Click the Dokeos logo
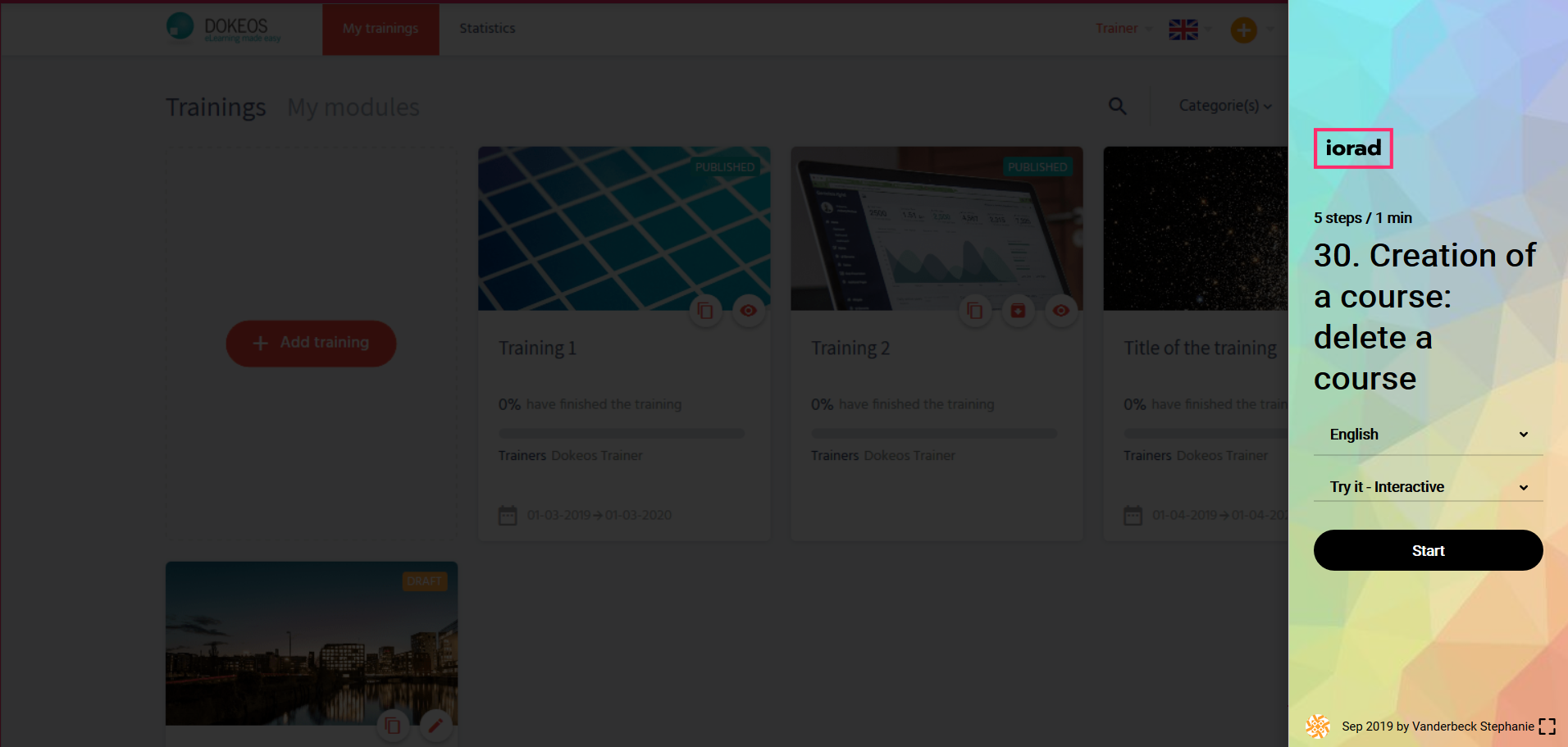This screenshot has height=747, width=1568. (223, 28)
